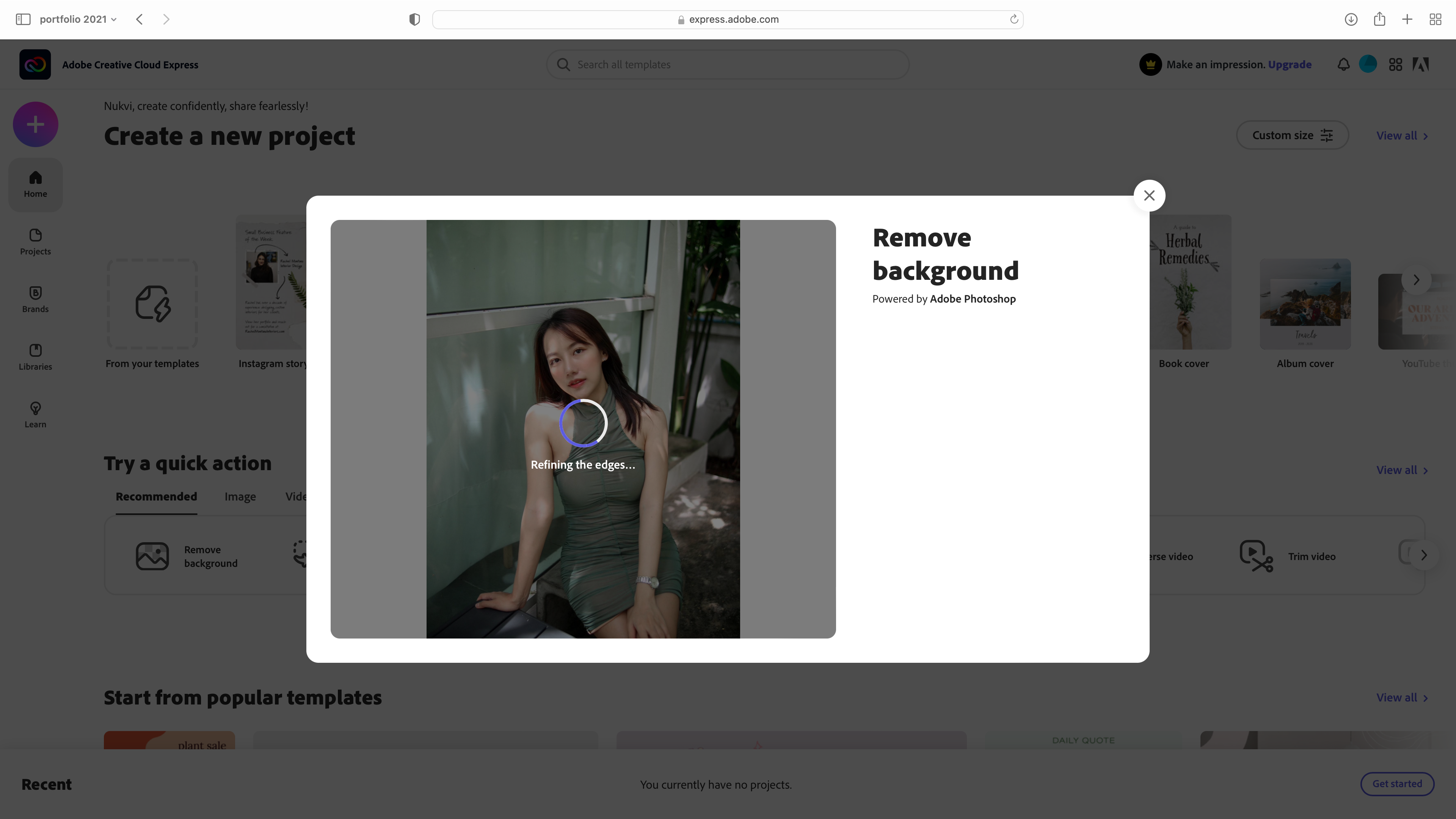Advance quick actions with the right chevron
This screenshot has width=1456, height=819.
[1424, 555]
